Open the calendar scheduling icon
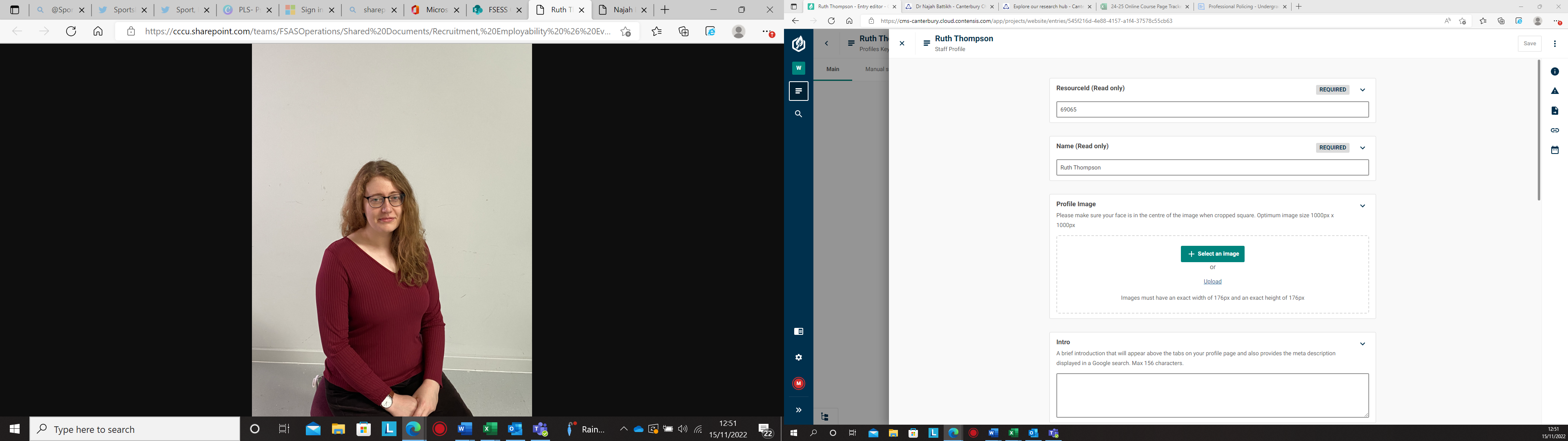This screenshot has height=441, width=1568. (1555, 150)
